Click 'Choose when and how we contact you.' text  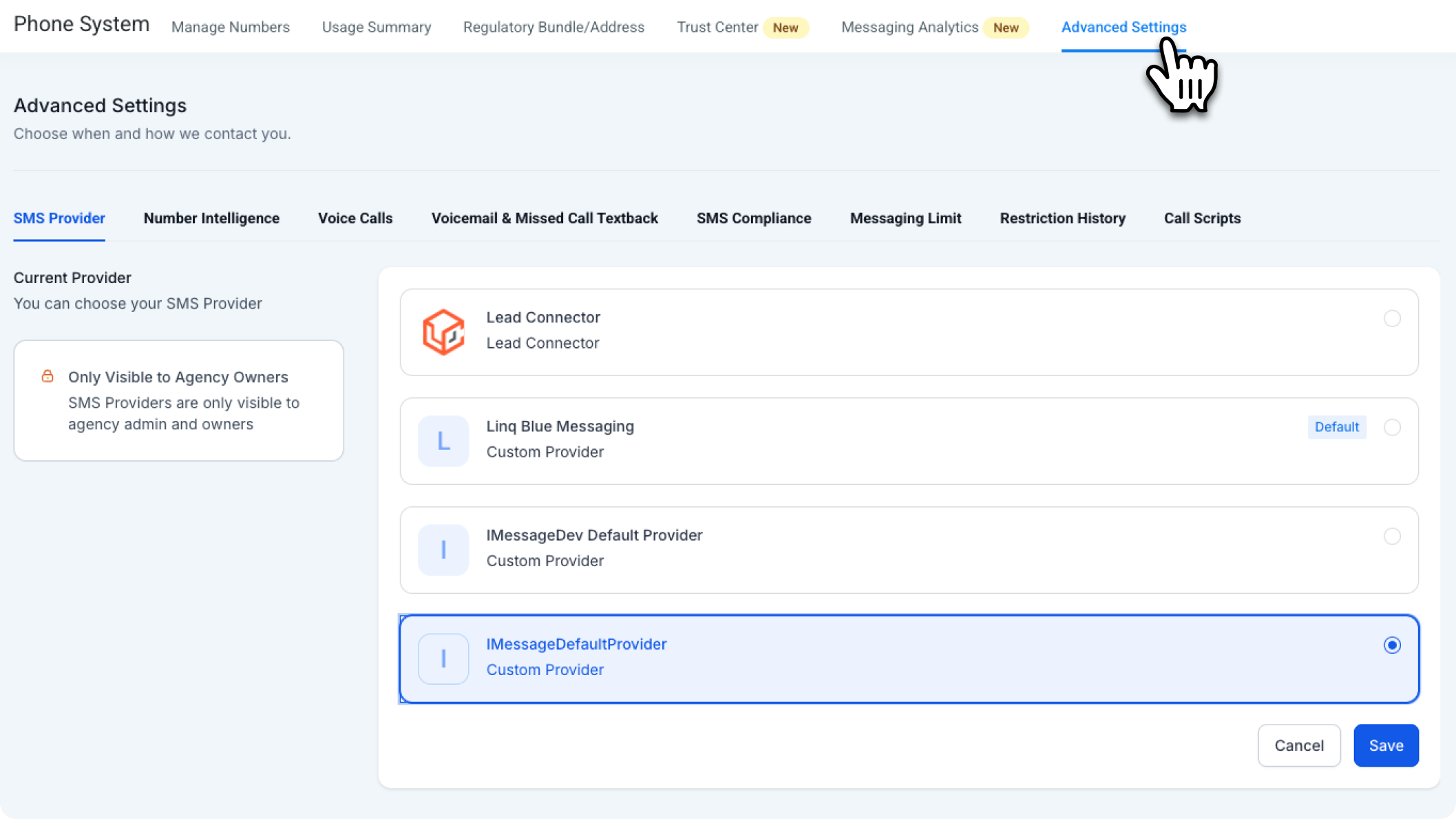point(152,134)
